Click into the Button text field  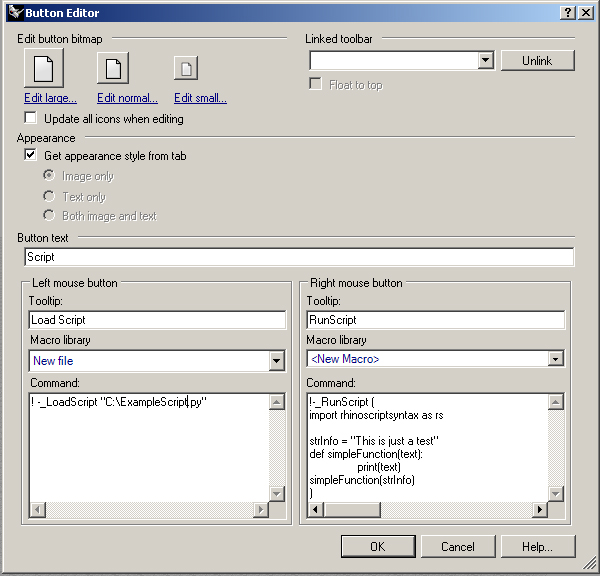299,257
